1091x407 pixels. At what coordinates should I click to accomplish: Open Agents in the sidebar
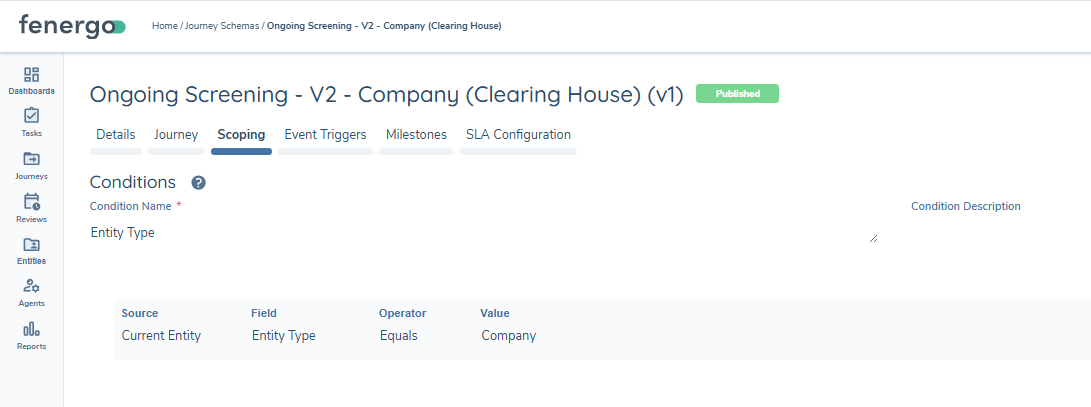coord(31,293)
